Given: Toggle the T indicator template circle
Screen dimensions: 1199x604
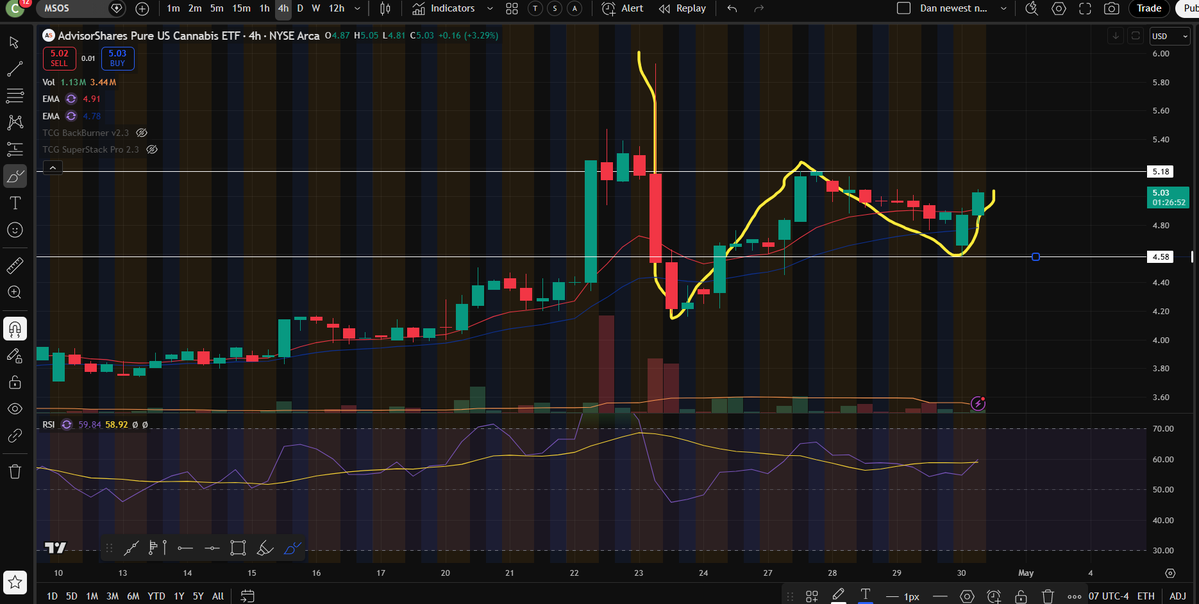Looking at the screenshot, I should pyautogui.click(x=535, y=8).
